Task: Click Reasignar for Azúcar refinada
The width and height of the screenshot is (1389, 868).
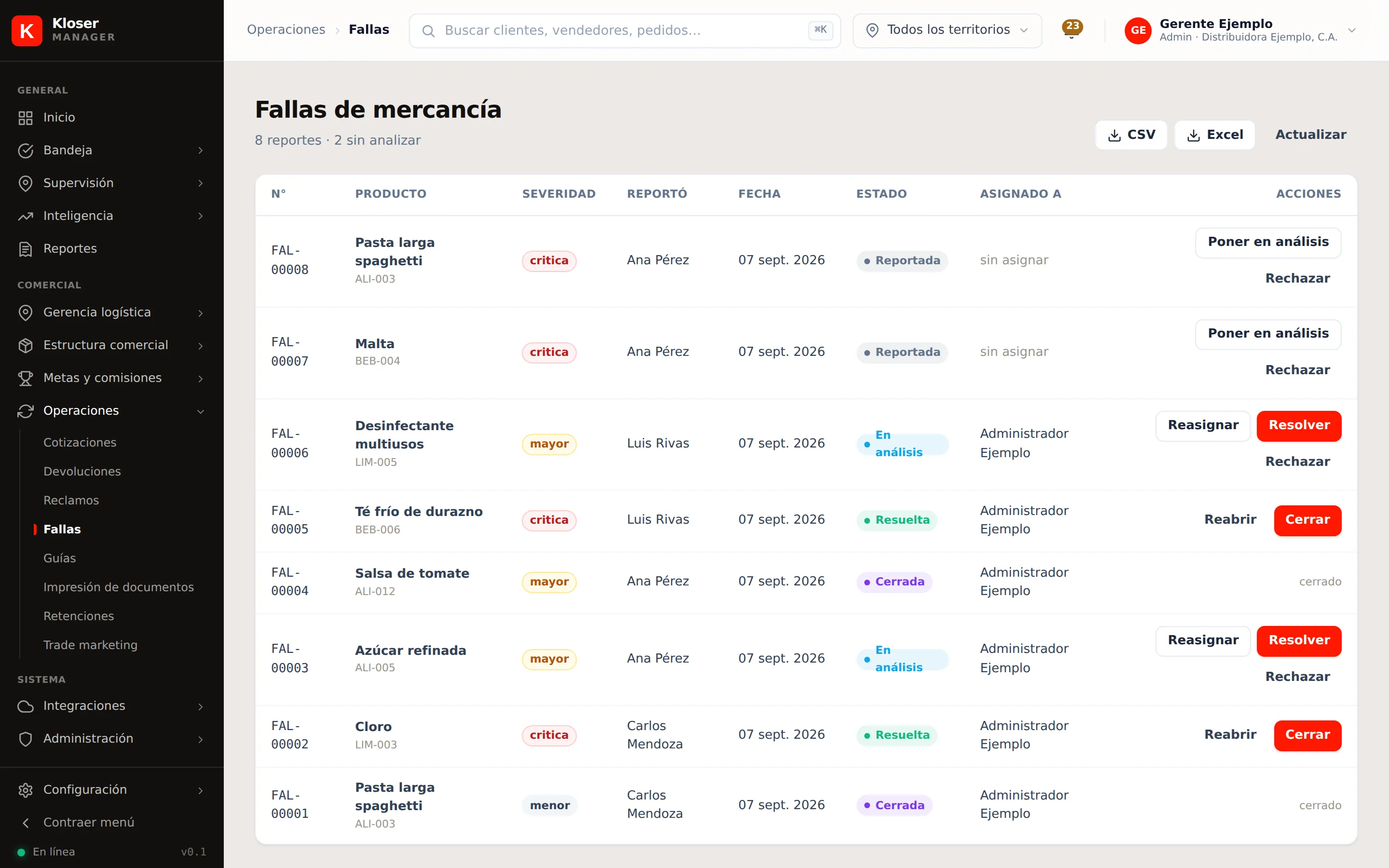Action: (x=1203, y=641)
